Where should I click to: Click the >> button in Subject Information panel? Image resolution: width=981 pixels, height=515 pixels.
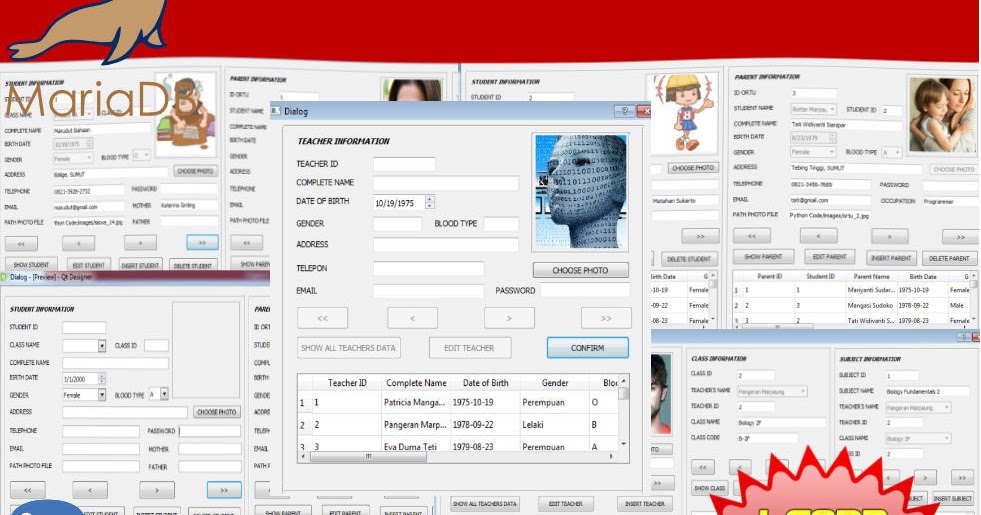[x=962, y=478]
